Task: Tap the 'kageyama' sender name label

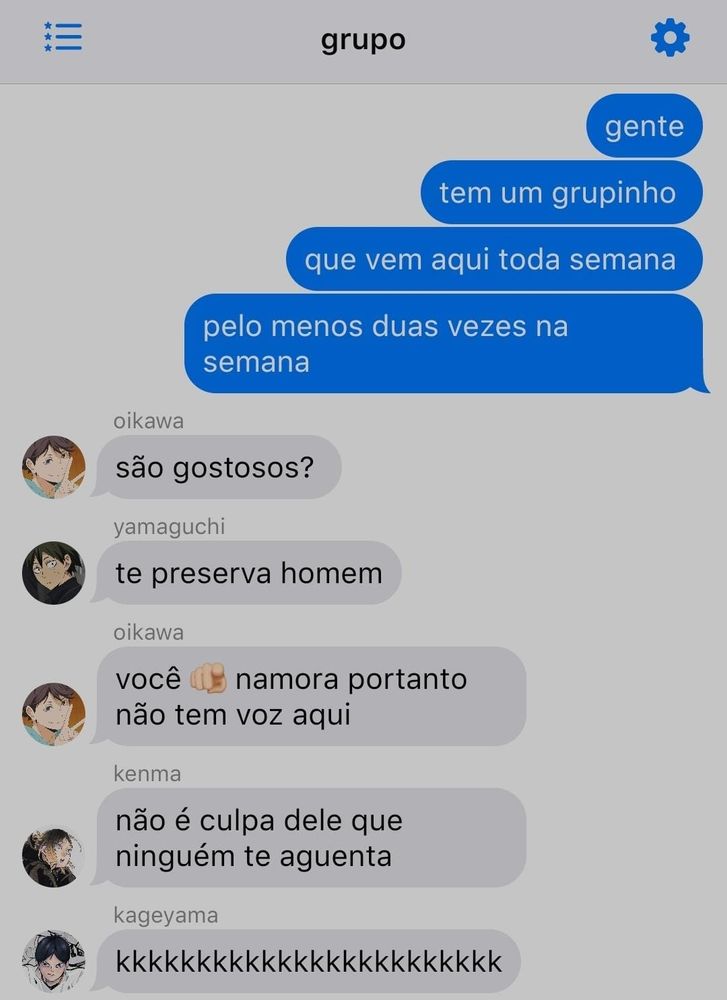Action: [x=166, y=915]
